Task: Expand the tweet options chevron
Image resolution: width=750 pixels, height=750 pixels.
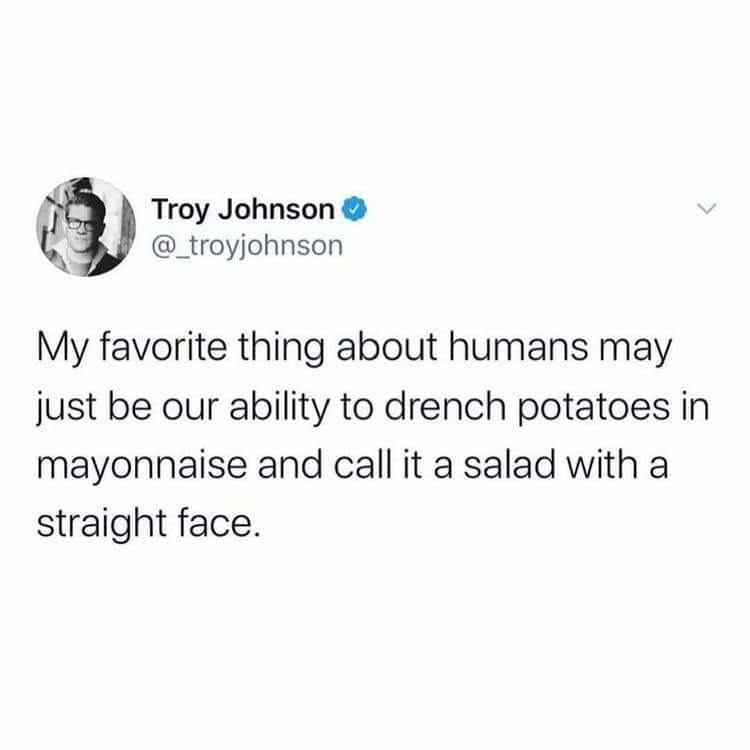Action: coord(707,209)
